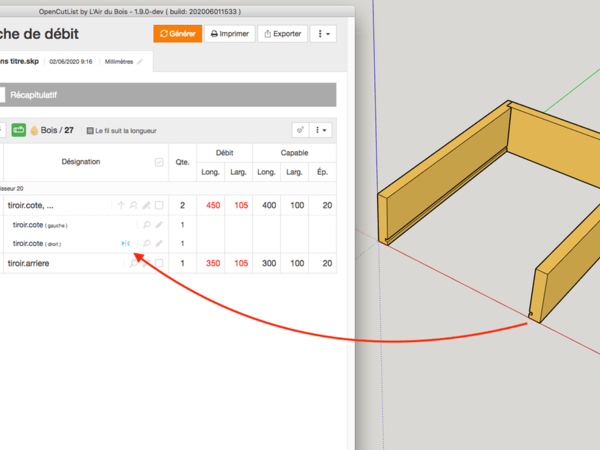
Task: Click the magnifier icon on tiroir.cote gauche
Action: click(x=146, y=225)
